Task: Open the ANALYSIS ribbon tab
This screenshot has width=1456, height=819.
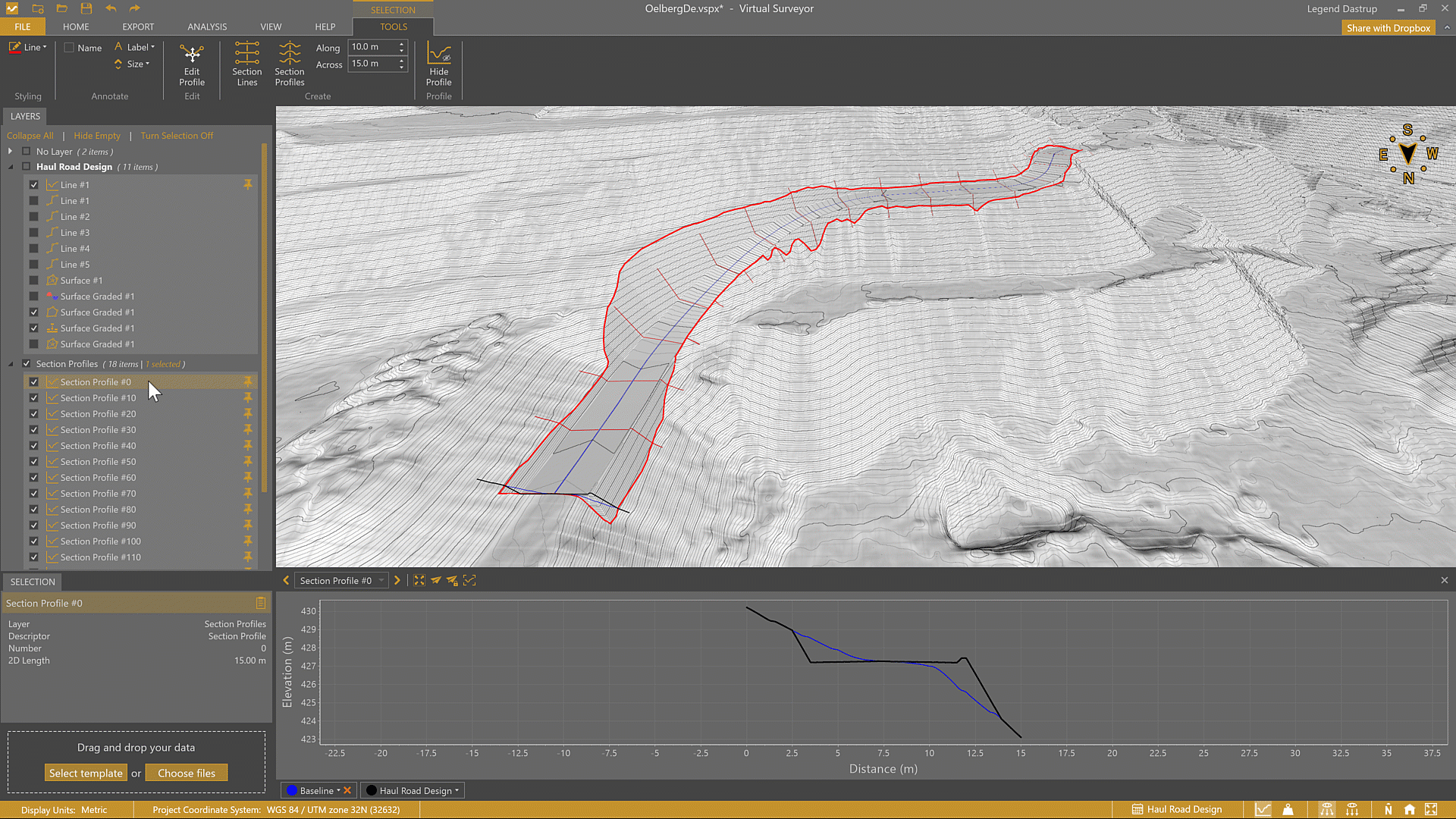Action: (x=207, y=27)
